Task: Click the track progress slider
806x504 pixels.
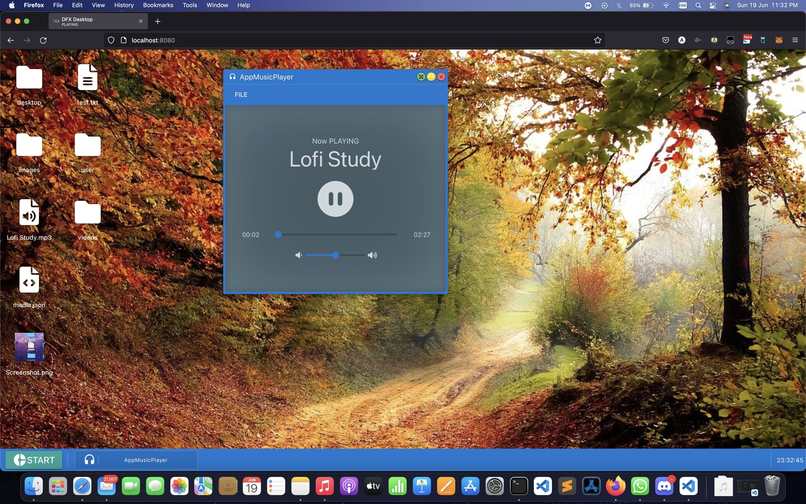Action: pos(336,235)
